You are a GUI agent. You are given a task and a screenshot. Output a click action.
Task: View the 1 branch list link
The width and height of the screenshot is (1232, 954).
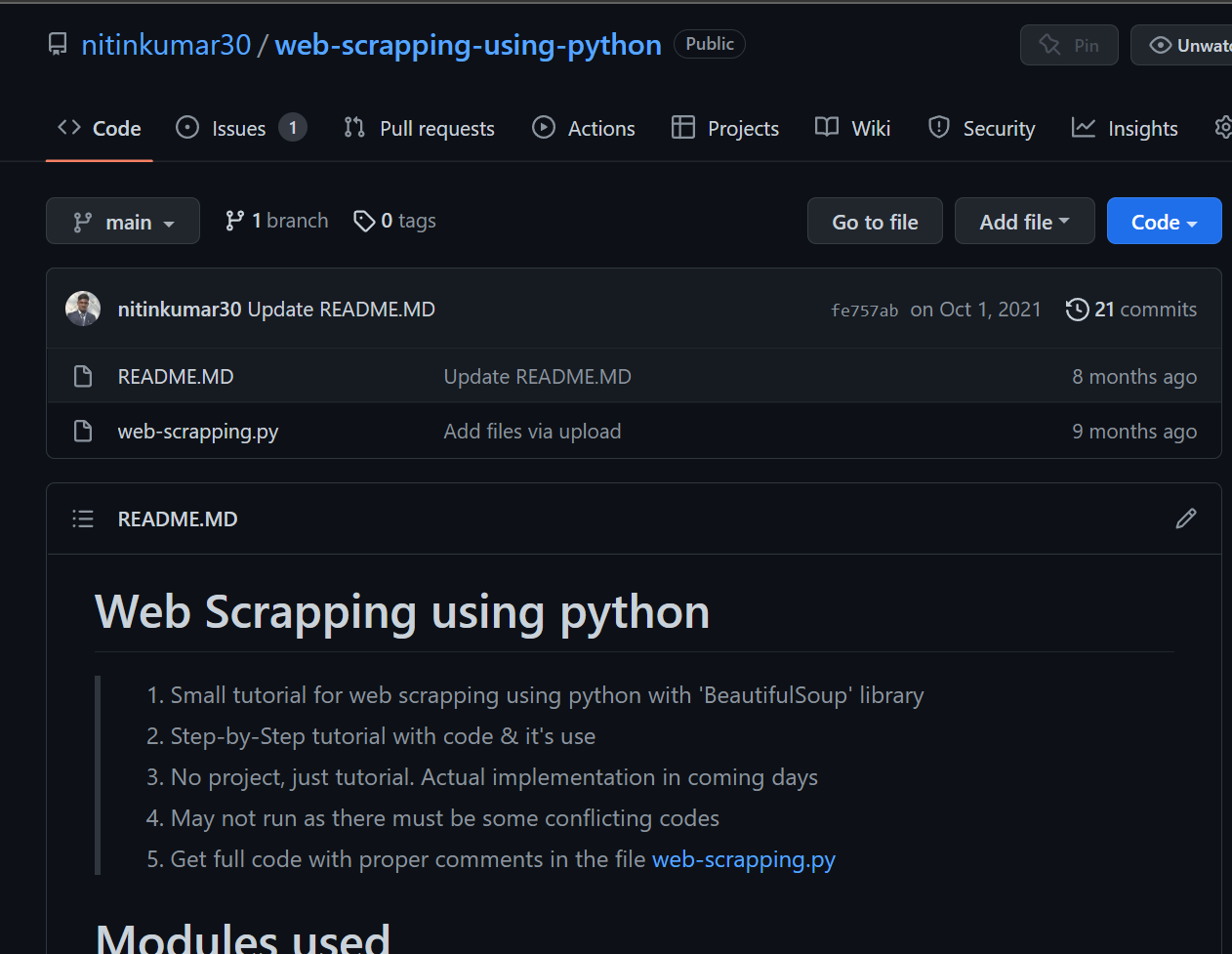point(277,222)
